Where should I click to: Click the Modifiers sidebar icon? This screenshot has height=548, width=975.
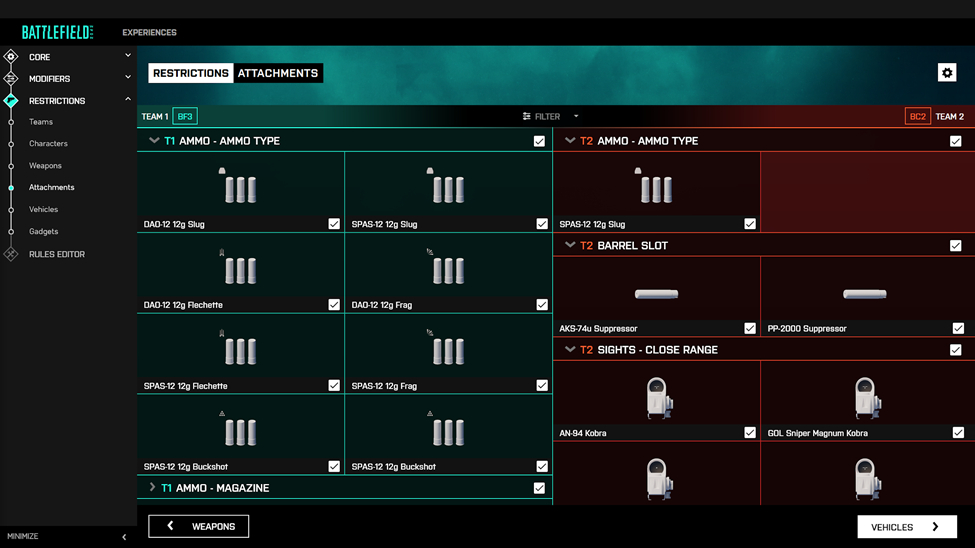[x=11, y=78]
